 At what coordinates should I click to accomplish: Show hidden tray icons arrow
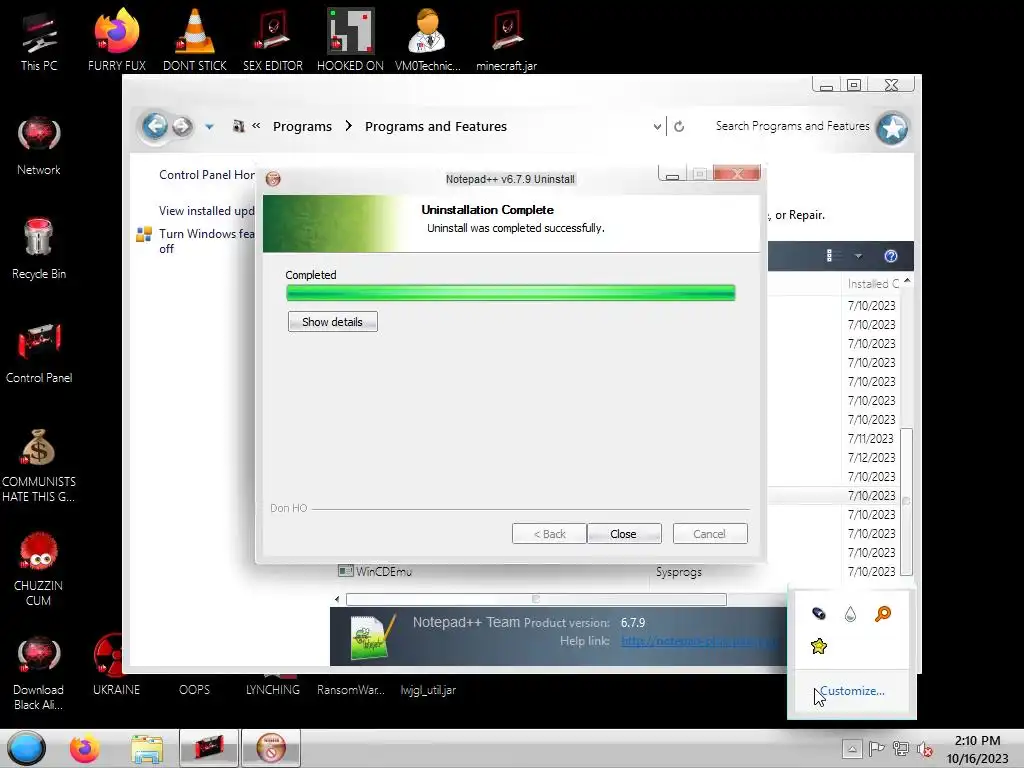click(852, 749)
